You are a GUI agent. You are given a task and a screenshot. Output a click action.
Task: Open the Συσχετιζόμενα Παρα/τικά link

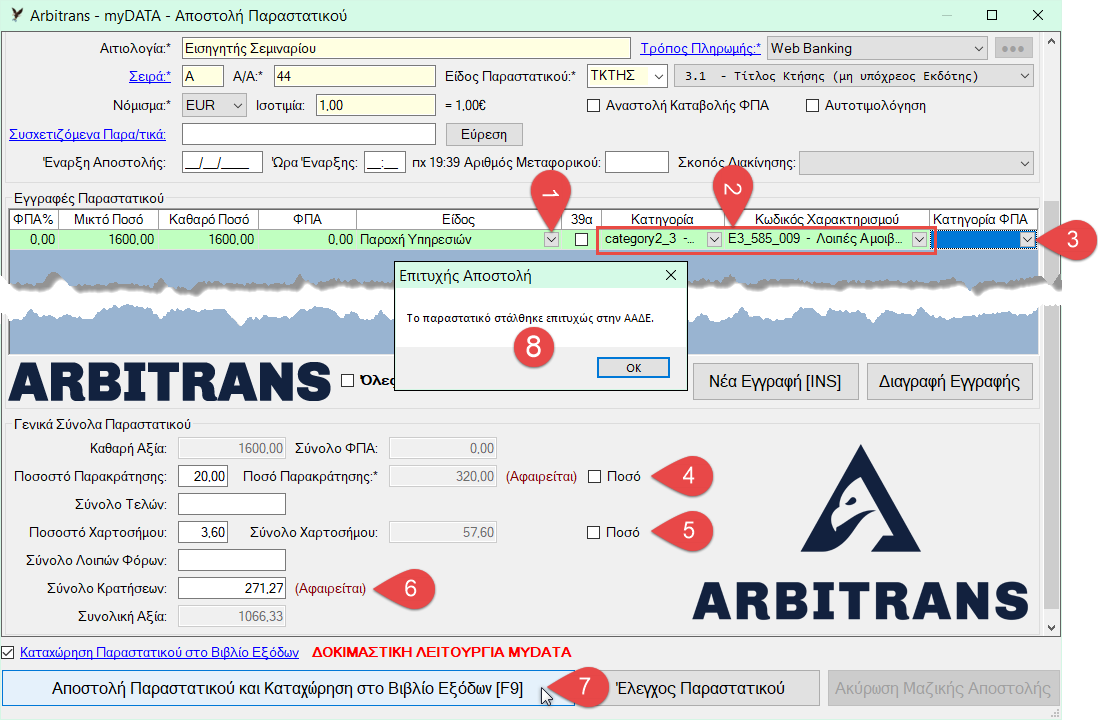(88, 134)
